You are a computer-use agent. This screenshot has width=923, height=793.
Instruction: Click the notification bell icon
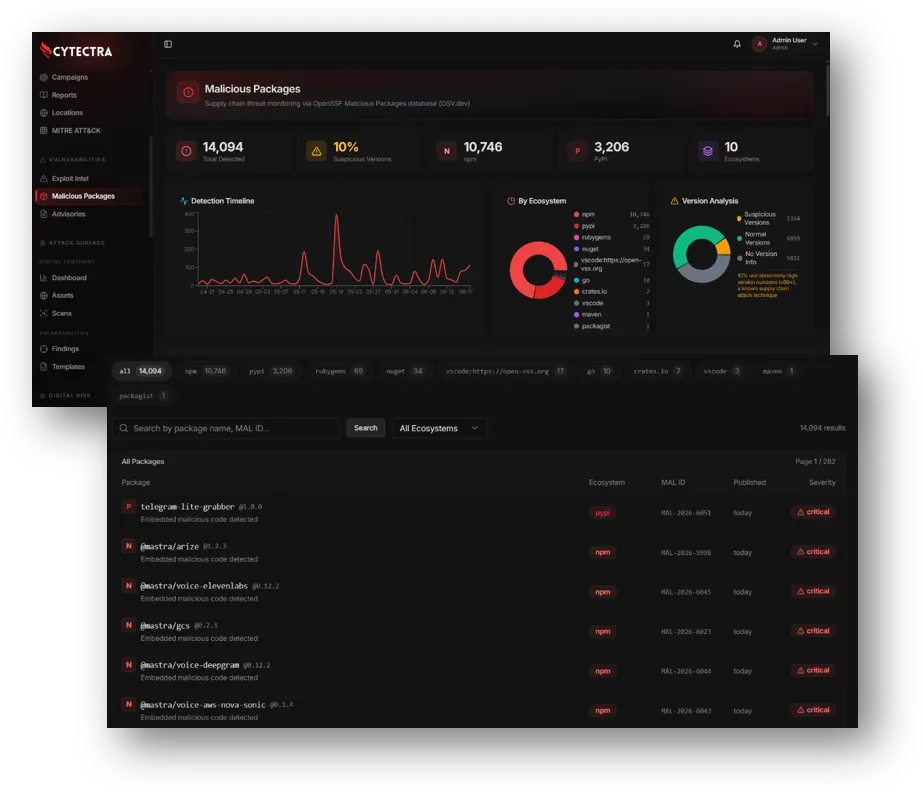pos(736,44)
